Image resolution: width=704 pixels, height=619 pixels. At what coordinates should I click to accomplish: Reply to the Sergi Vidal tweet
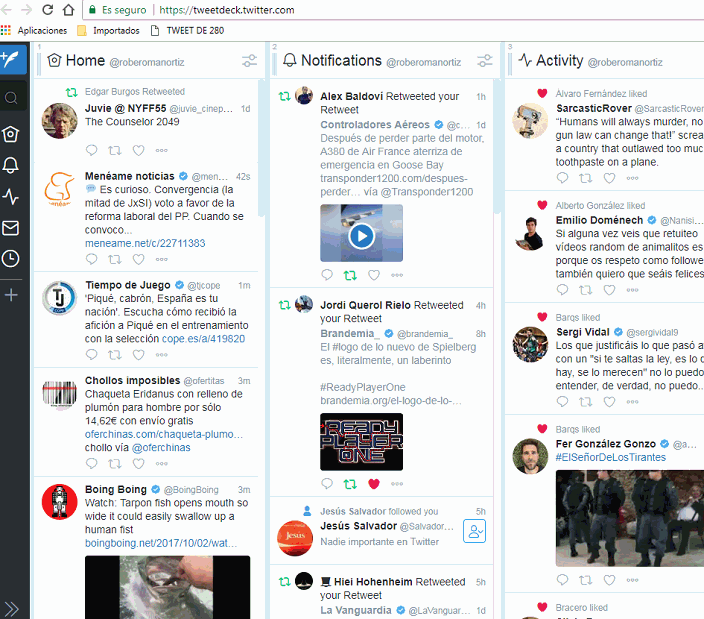point(563,401)
